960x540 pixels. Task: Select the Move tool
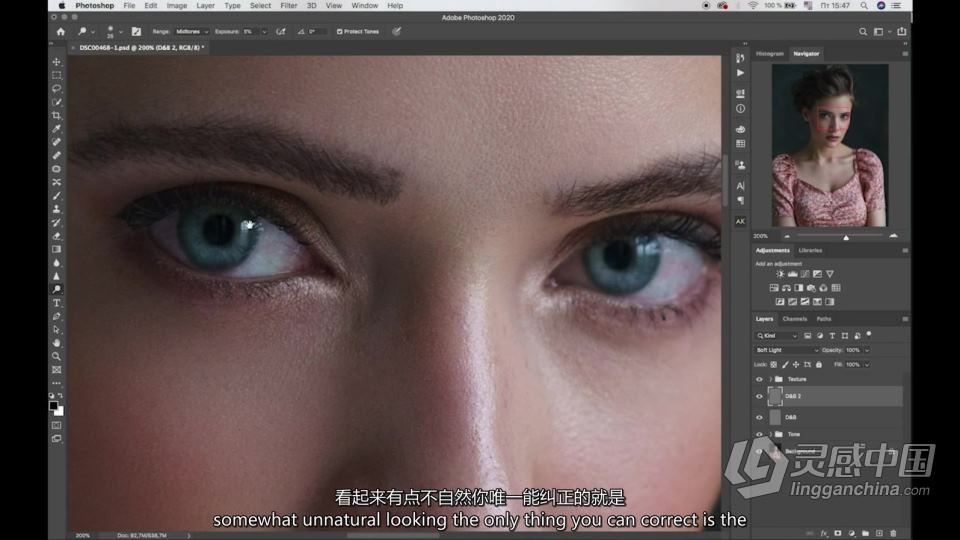(x=56, y=62)
